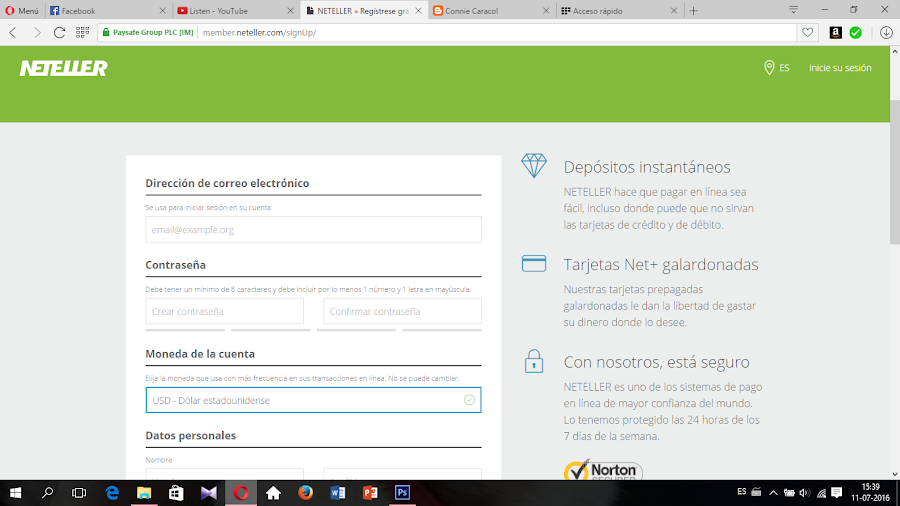Open the Amazon extension icon

(x=836, y=33)
